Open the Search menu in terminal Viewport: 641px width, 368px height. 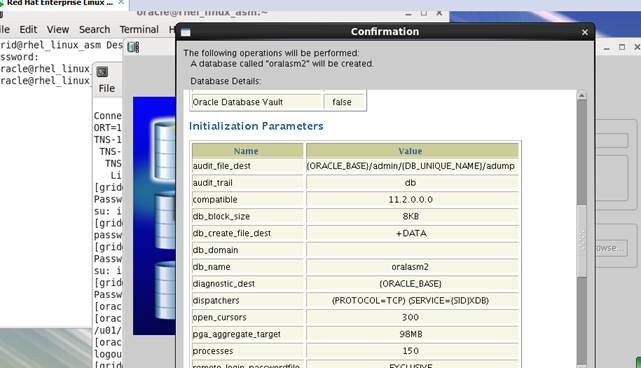tap(94, 29)
